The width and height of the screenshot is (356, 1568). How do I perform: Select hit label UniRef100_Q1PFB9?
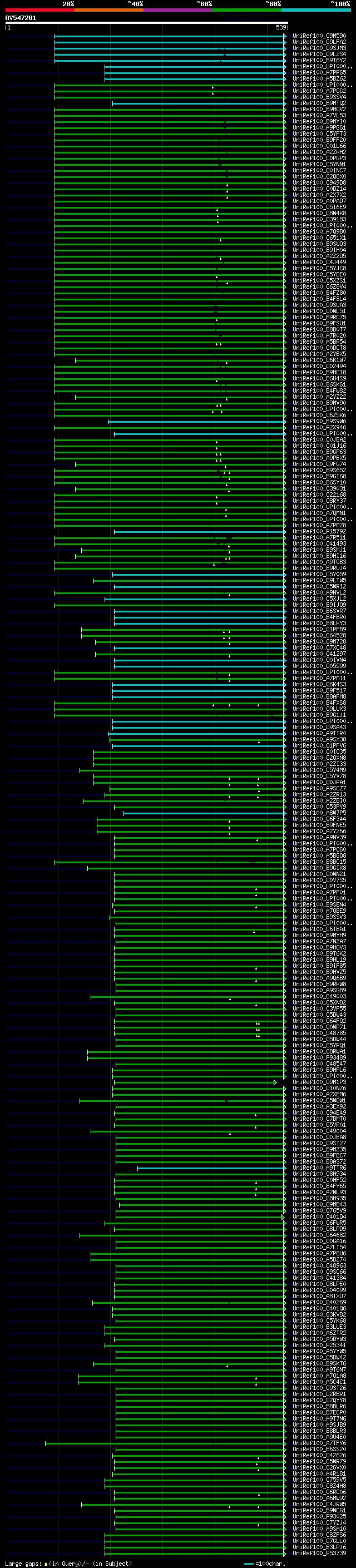pos(319,630)
